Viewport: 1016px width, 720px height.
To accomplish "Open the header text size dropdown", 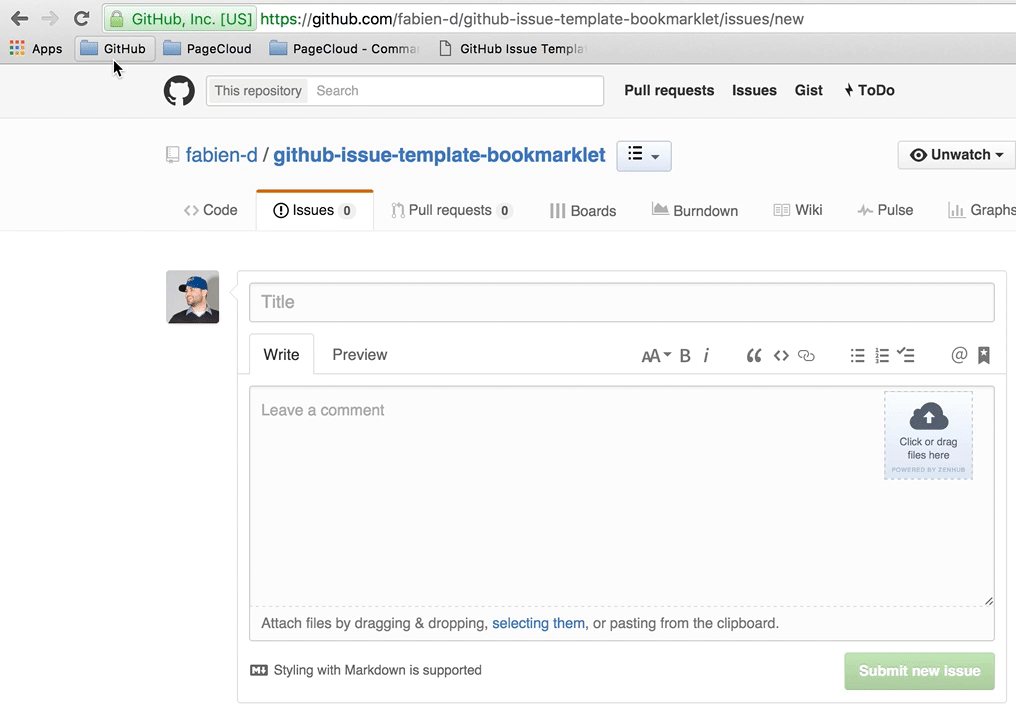I will pos(656,356).
